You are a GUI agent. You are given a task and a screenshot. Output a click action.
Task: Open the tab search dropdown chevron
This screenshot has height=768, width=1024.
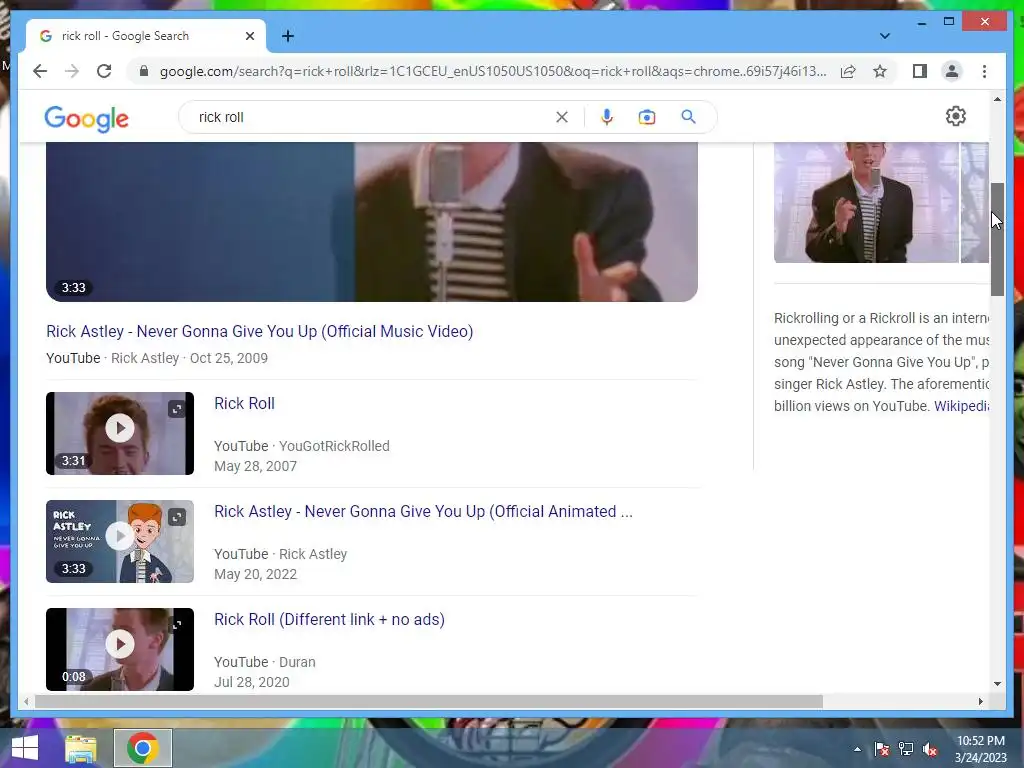coord(884,36)
